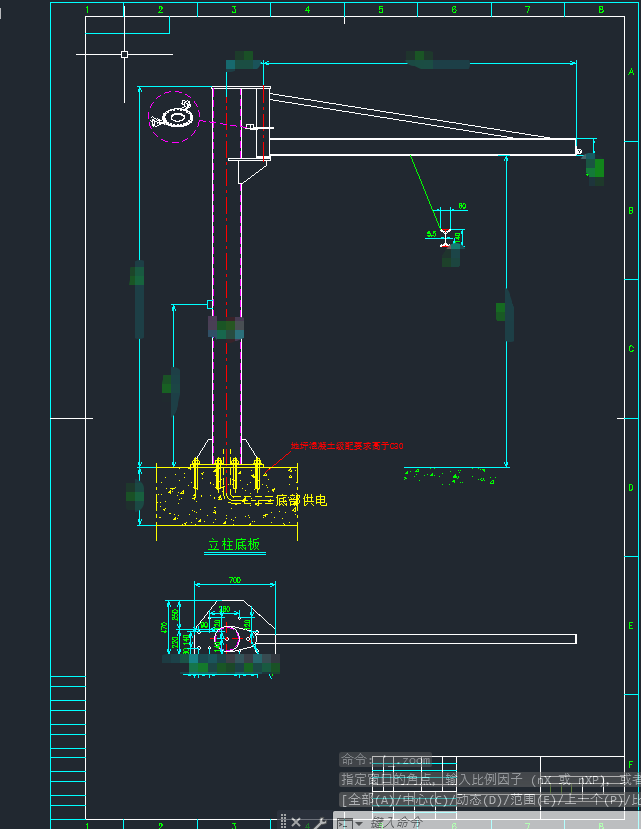
Task: Select the 80 dimension above I-beam section
Action: point(462,206)
